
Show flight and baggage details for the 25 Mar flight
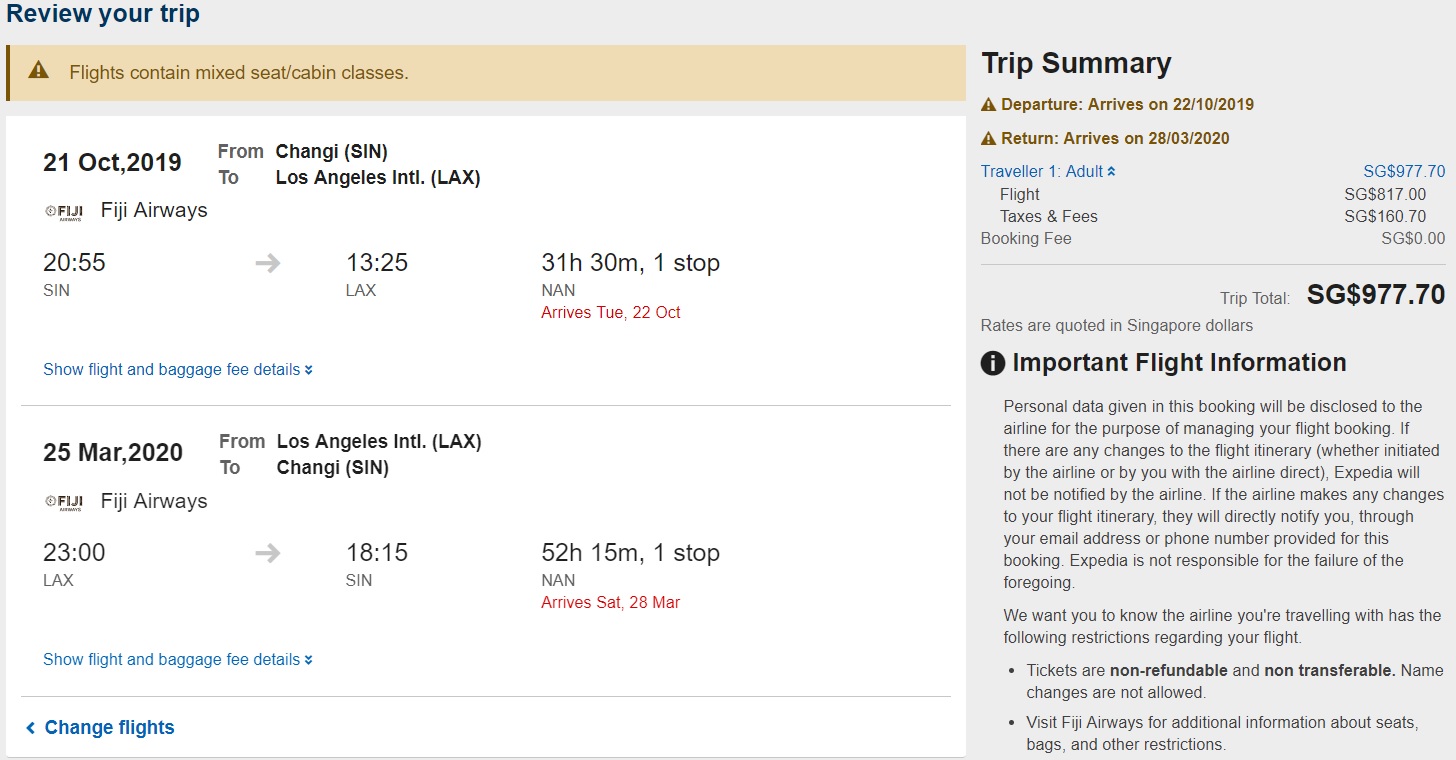(177, 660)
